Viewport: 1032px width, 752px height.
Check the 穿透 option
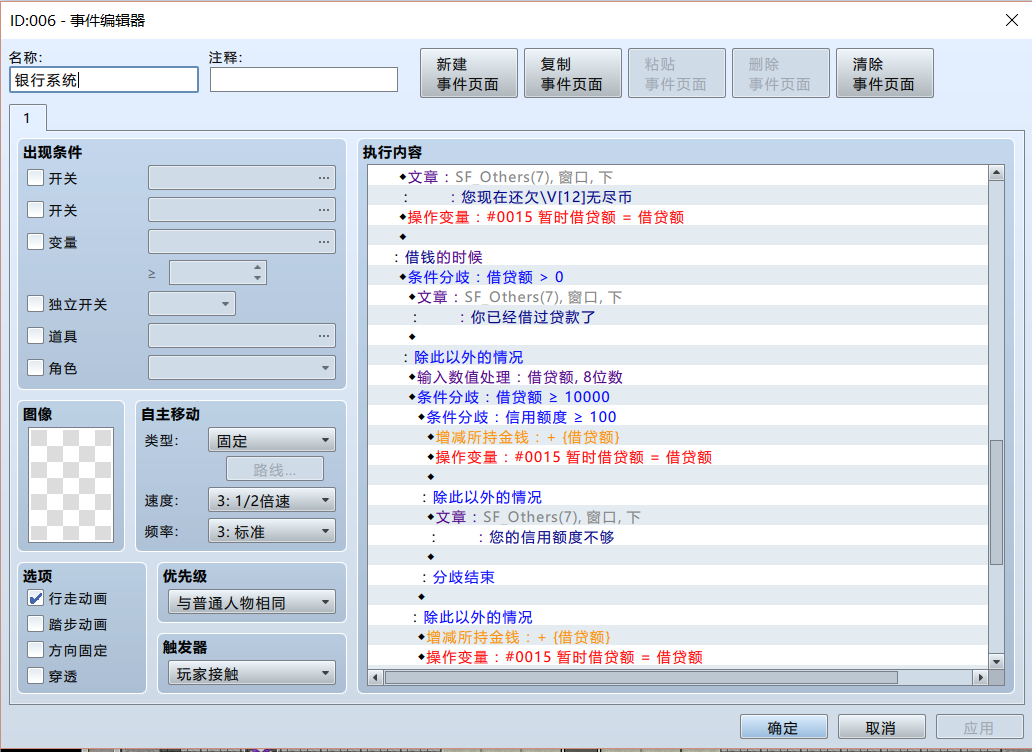tap(36, 676)
